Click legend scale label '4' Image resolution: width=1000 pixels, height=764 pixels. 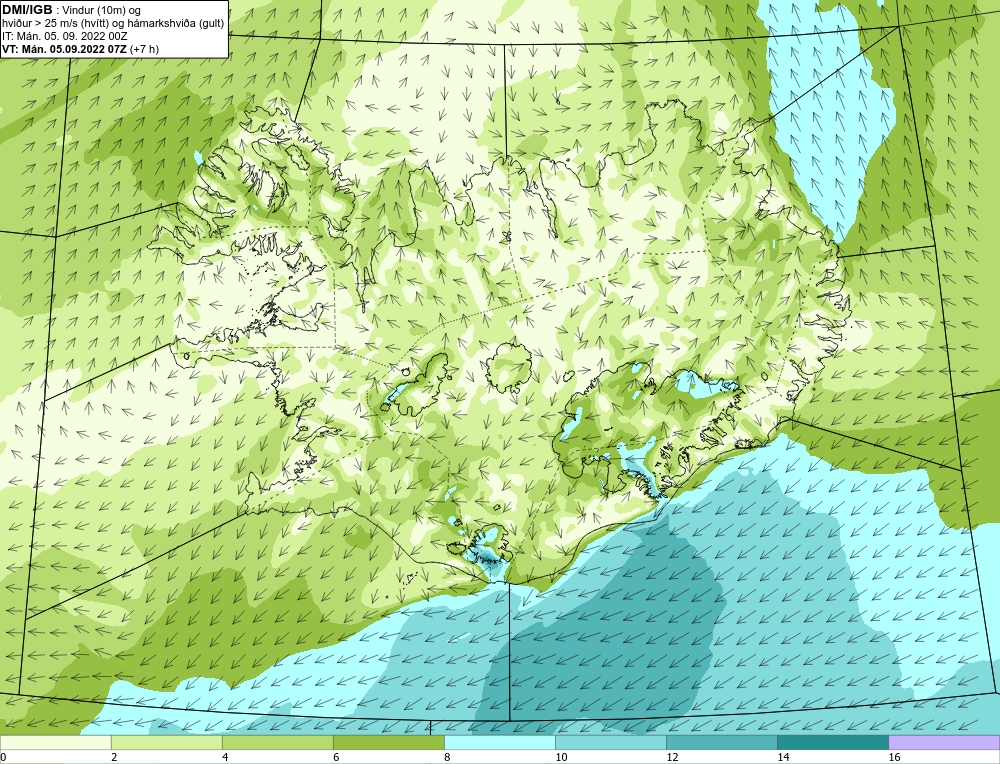(225, 757)
